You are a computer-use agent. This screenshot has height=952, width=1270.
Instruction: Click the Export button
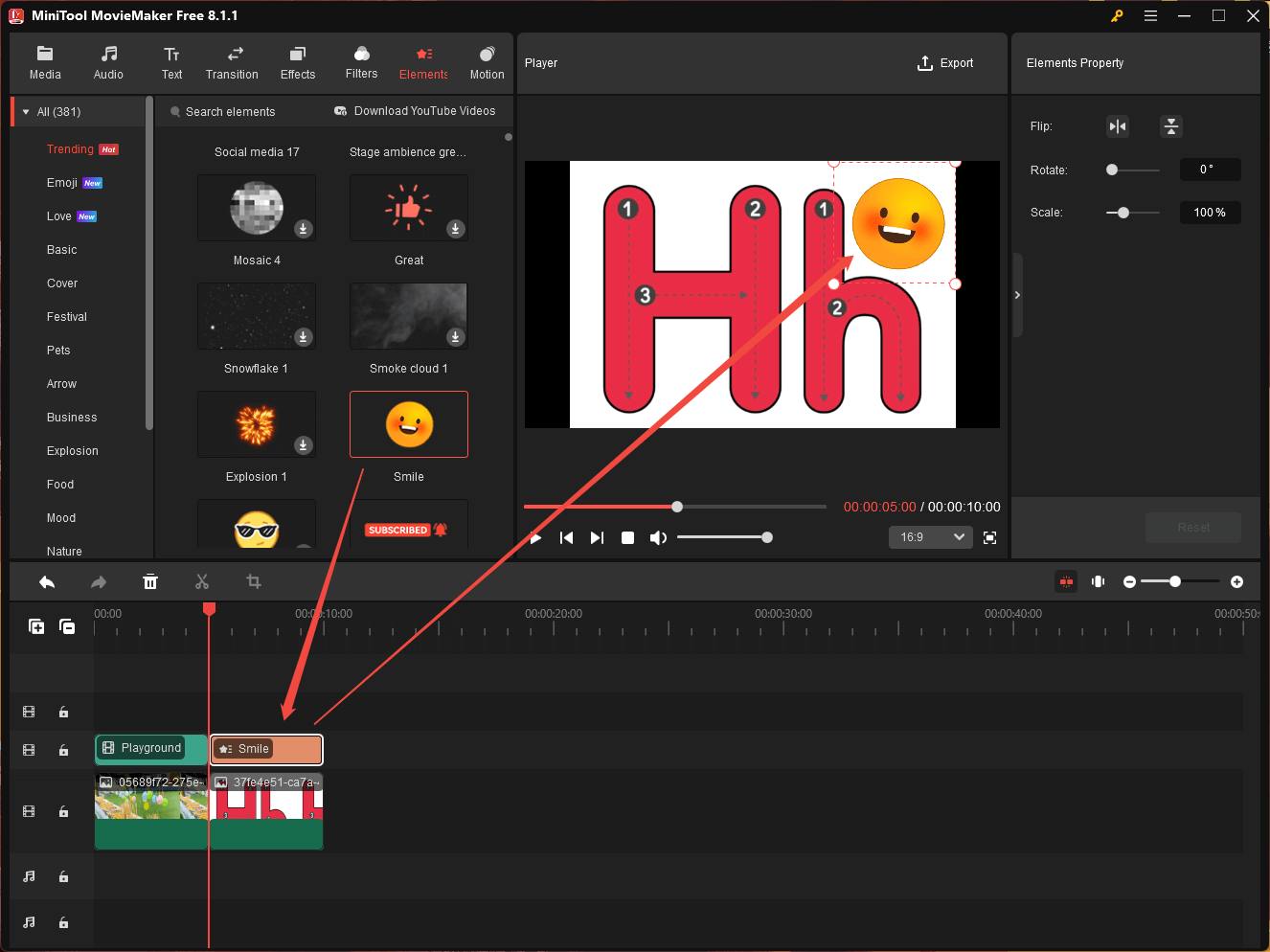pyautogui.click(x=945, y=63)
